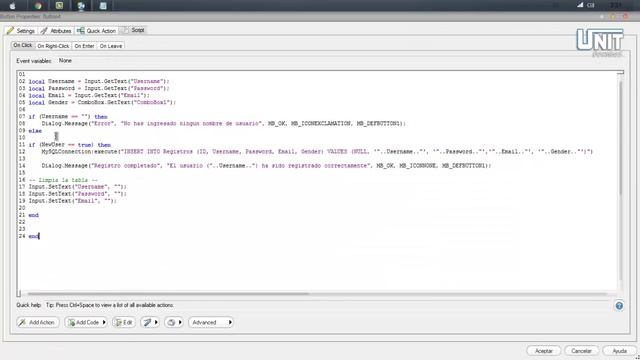
Task: Click the 'local Username' declaration on line 02
Action: point(99,81)
